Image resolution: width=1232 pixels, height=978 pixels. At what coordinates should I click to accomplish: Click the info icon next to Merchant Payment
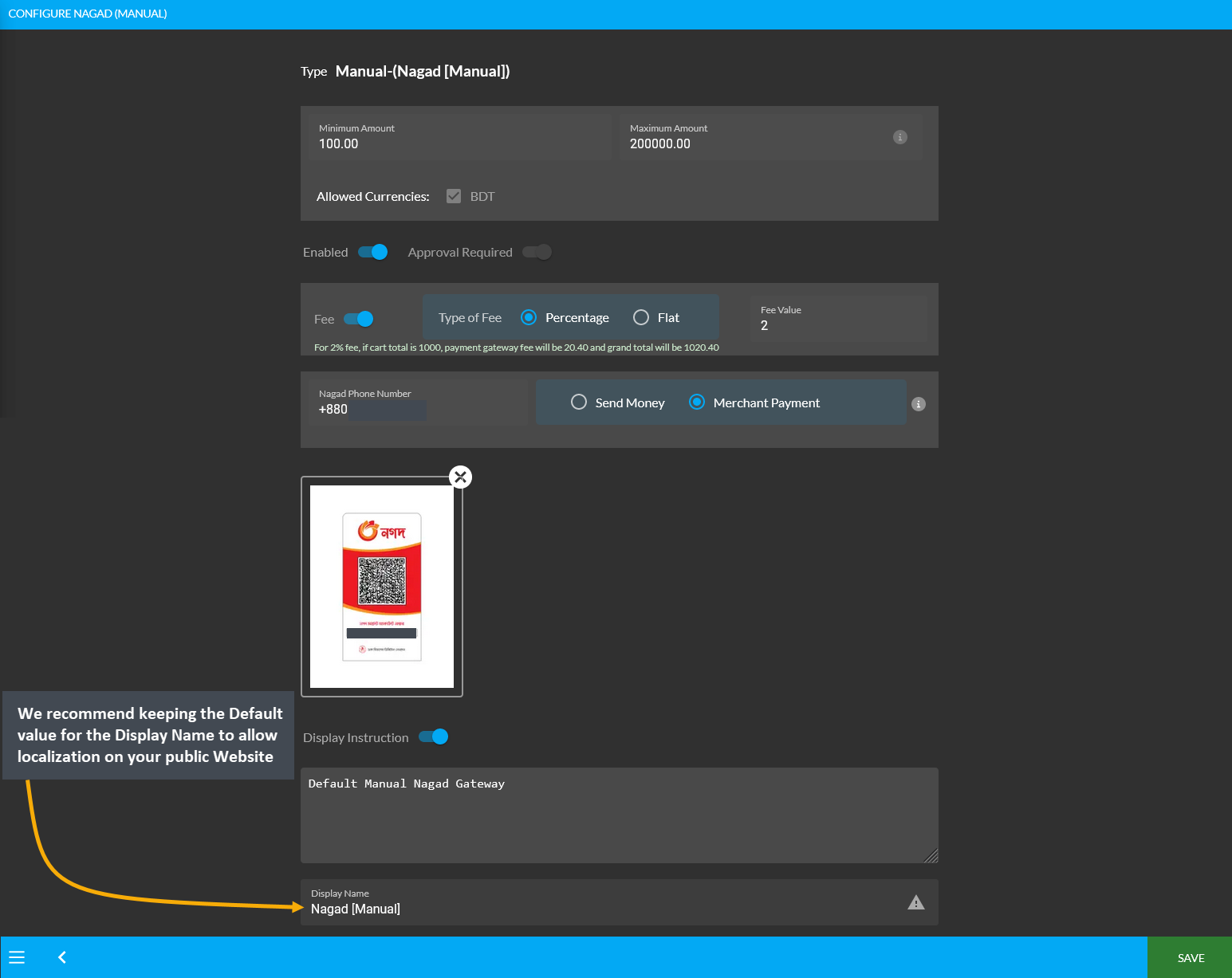pos(919,404)
